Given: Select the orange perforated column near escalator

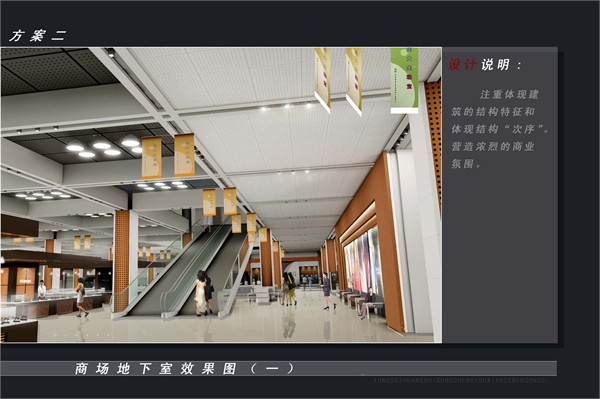Looking at the screenshot, I should coord(122,260).
